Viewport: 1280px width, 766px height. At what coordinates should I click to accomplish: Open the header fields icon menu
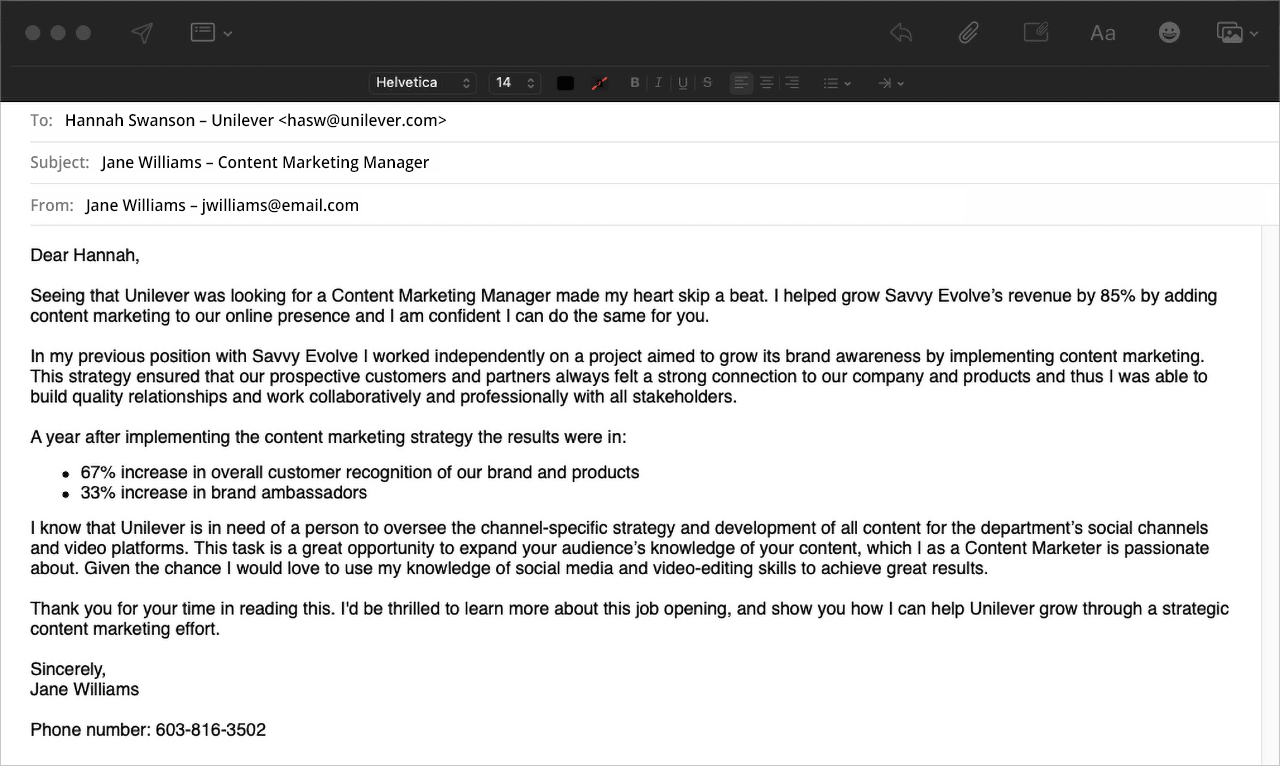[211, 33]
